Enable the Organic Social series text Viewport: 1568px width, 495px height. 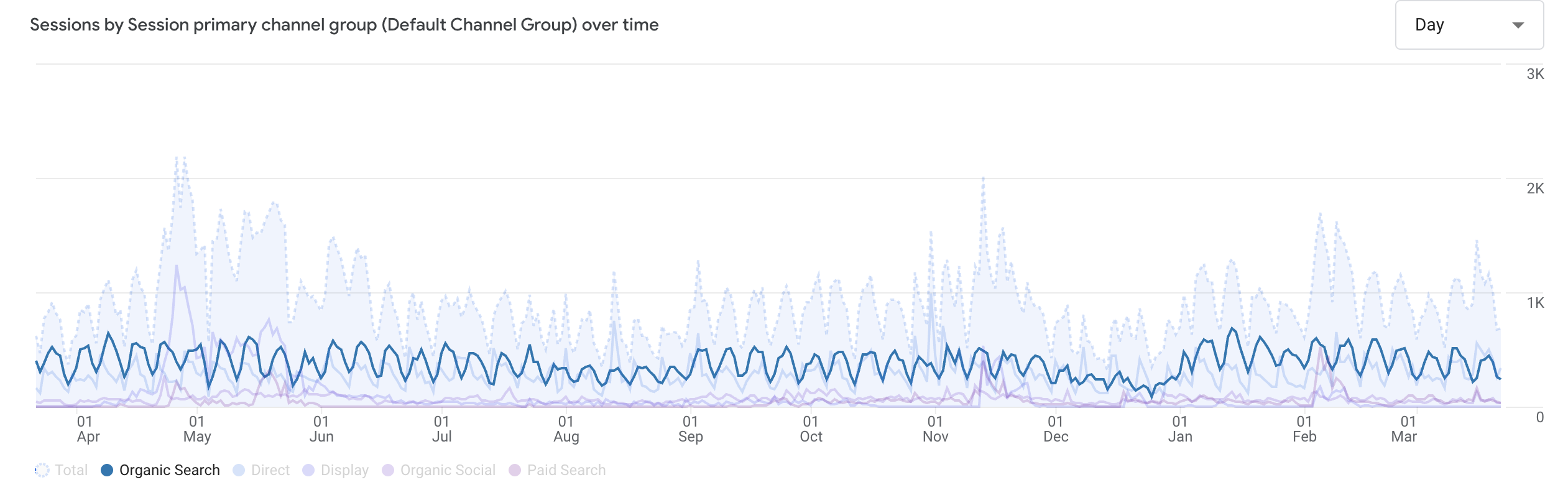(x=448, y=470)
